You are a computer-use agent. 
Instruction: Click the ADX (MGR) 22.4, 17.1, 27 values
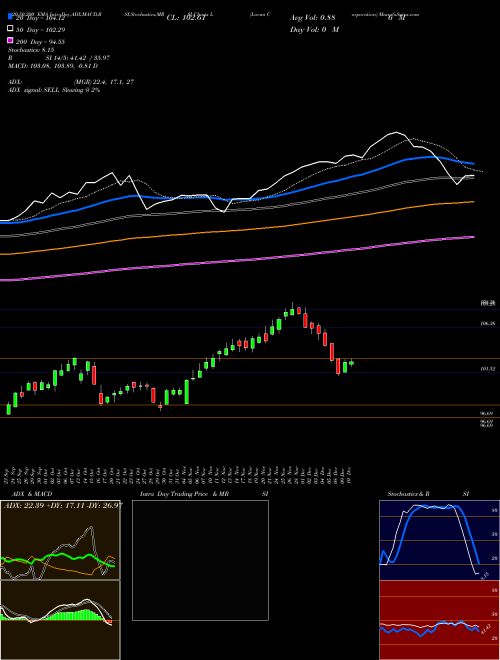tap(71, 82)
